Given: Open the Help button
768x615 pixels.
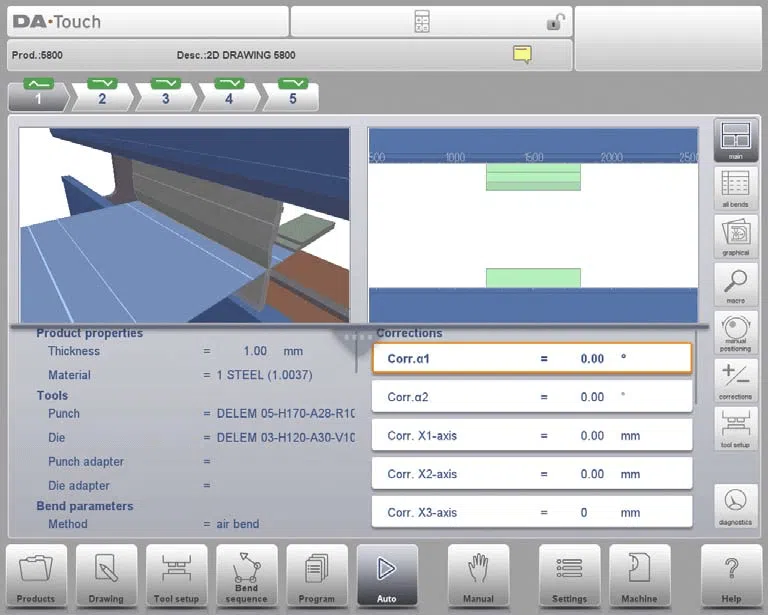Looking at the screenshot, I should click(x=731, y=576).
